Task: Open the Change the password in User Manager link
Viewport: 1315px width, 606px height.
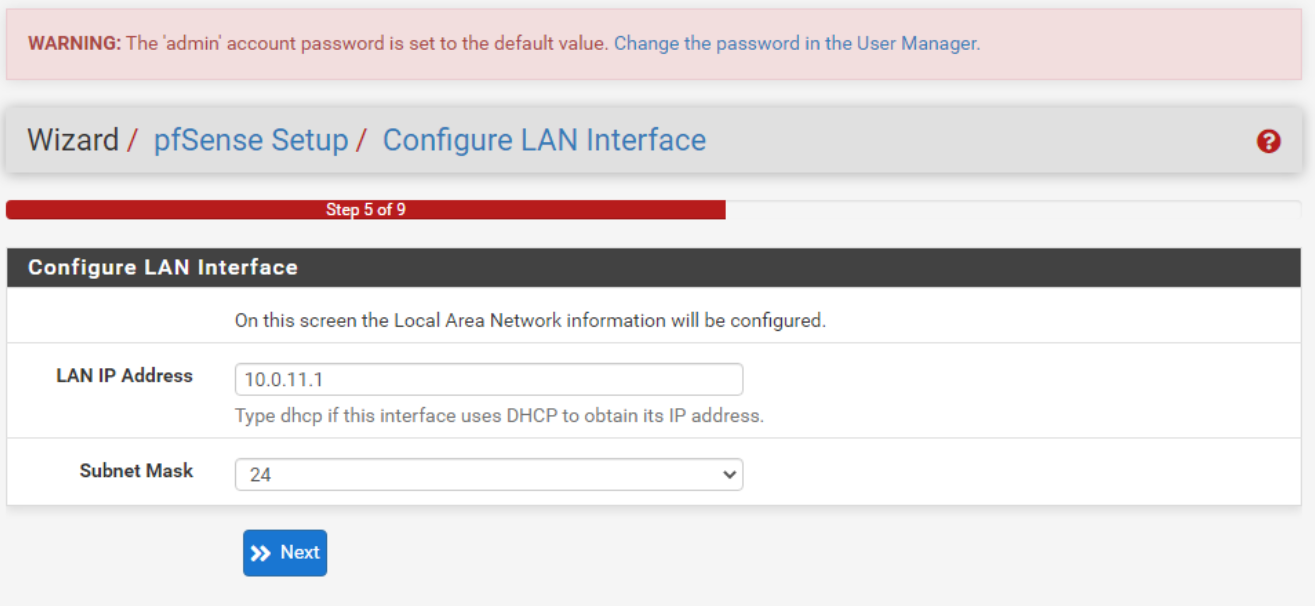Action: pyautogui.click(x=796, y=44)
